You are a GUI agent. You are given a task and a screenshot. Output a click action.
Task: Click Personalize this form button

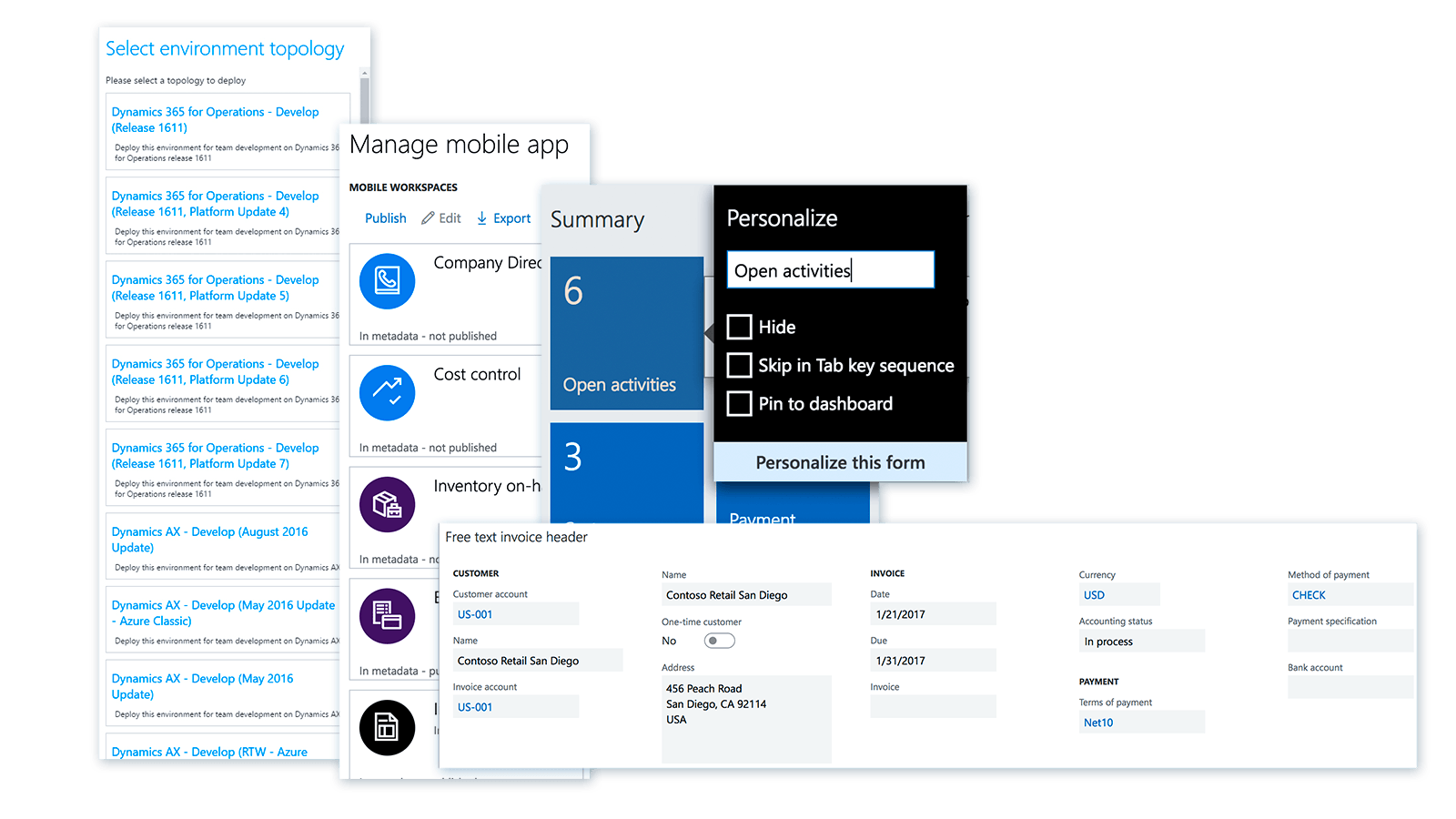point(840,462)
